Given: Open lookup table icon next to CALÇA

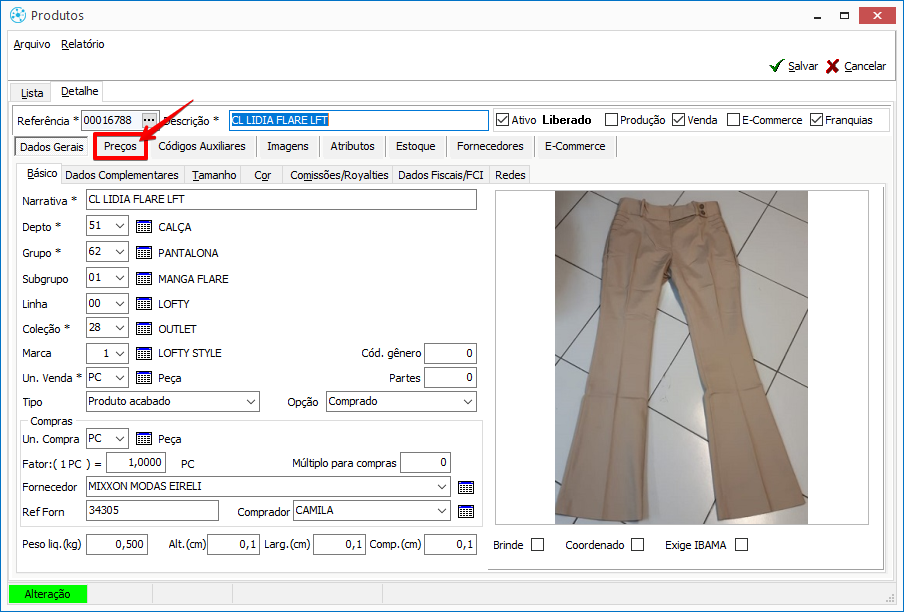Looking at the screenshot, I should (x=144, y=226).
